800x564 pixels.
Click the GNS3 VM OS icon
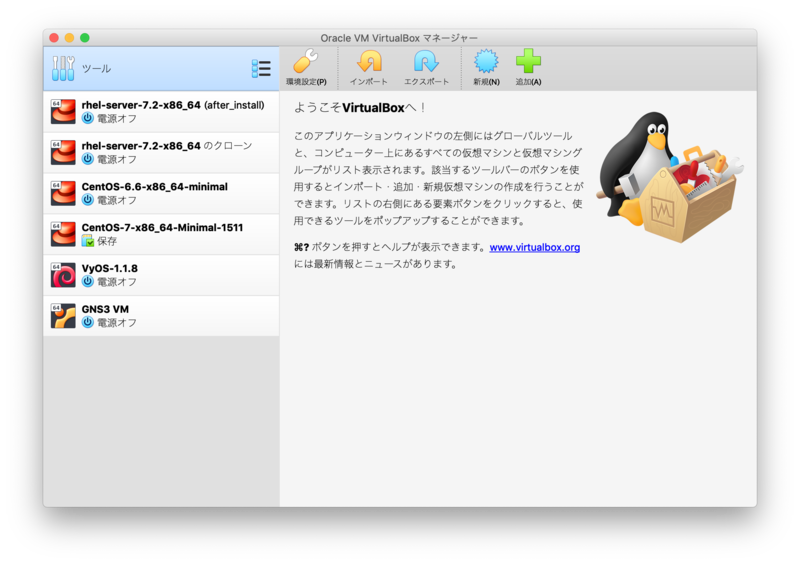(63, 316)
